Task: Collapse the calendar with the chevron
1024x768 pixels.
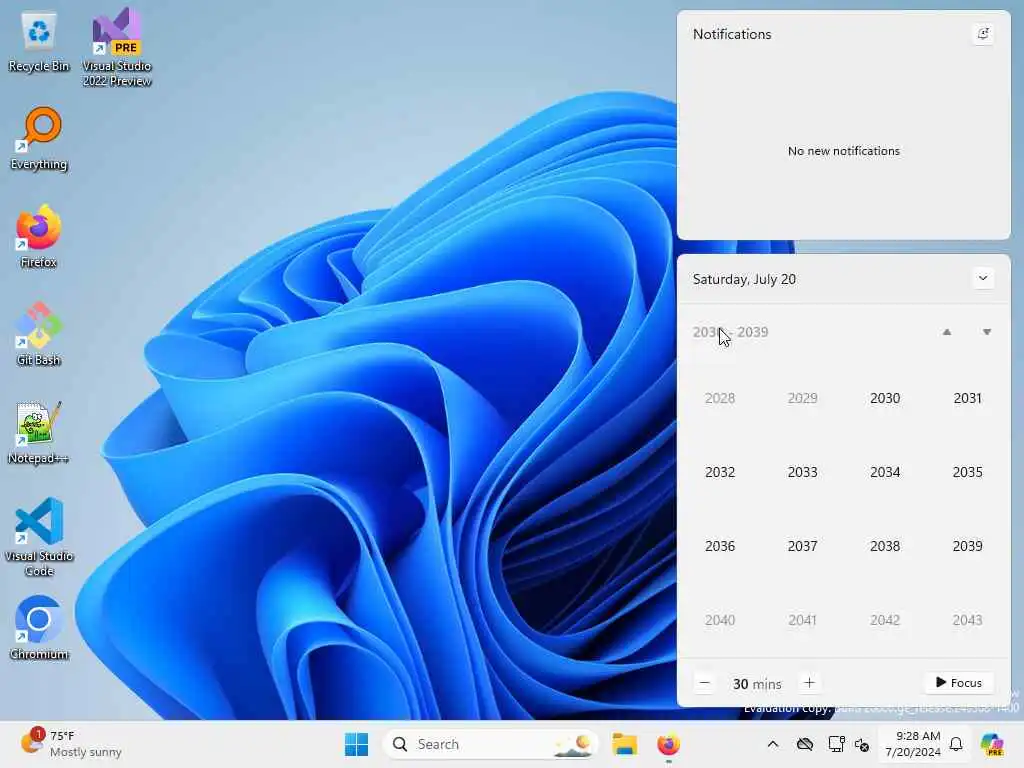Action: (983, 279)
